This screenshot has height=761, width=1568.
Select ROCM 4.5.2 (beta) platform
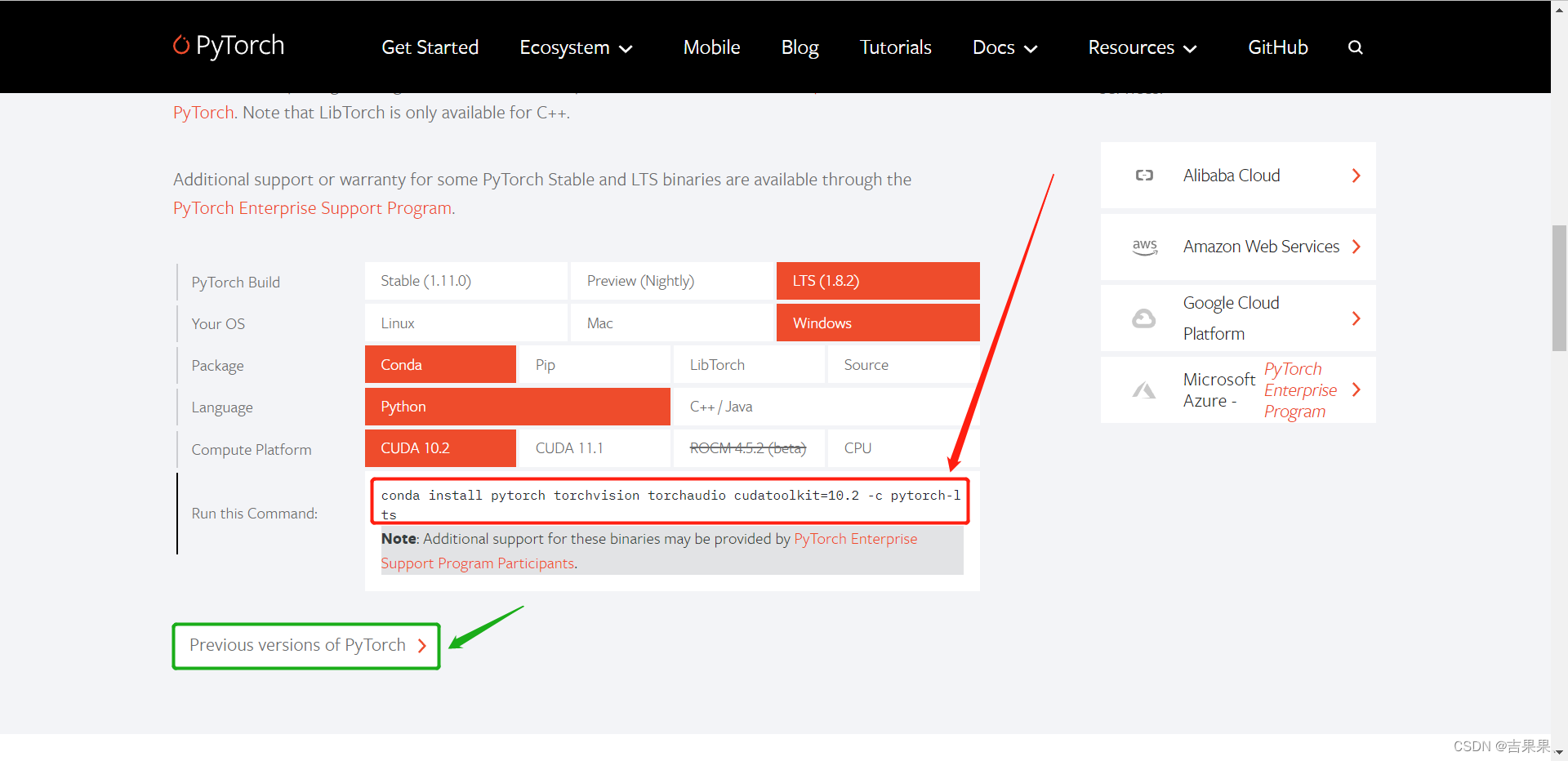coord(749,448)
